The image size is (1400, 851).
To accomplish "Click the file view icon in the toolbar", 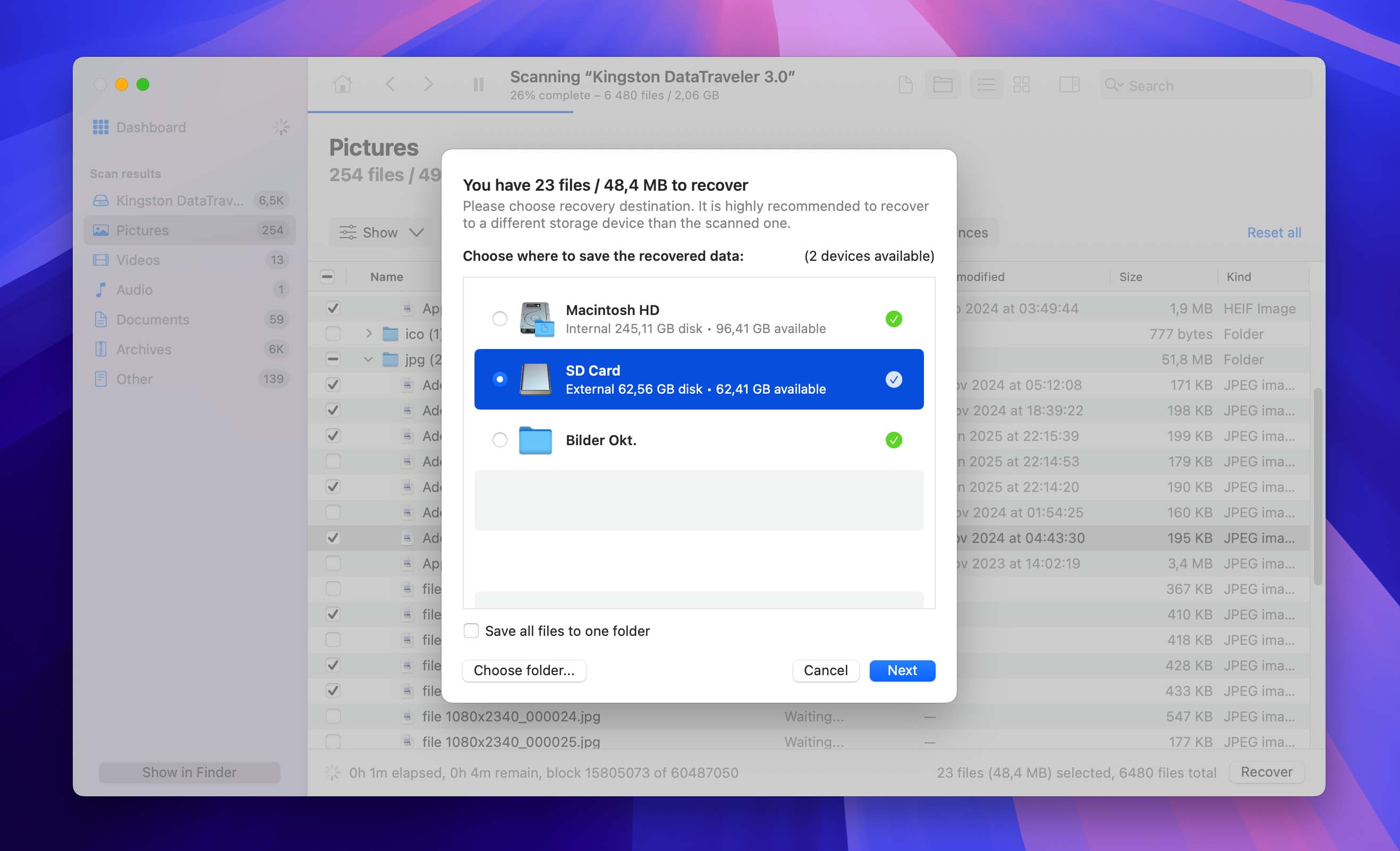I will [906, 84].
